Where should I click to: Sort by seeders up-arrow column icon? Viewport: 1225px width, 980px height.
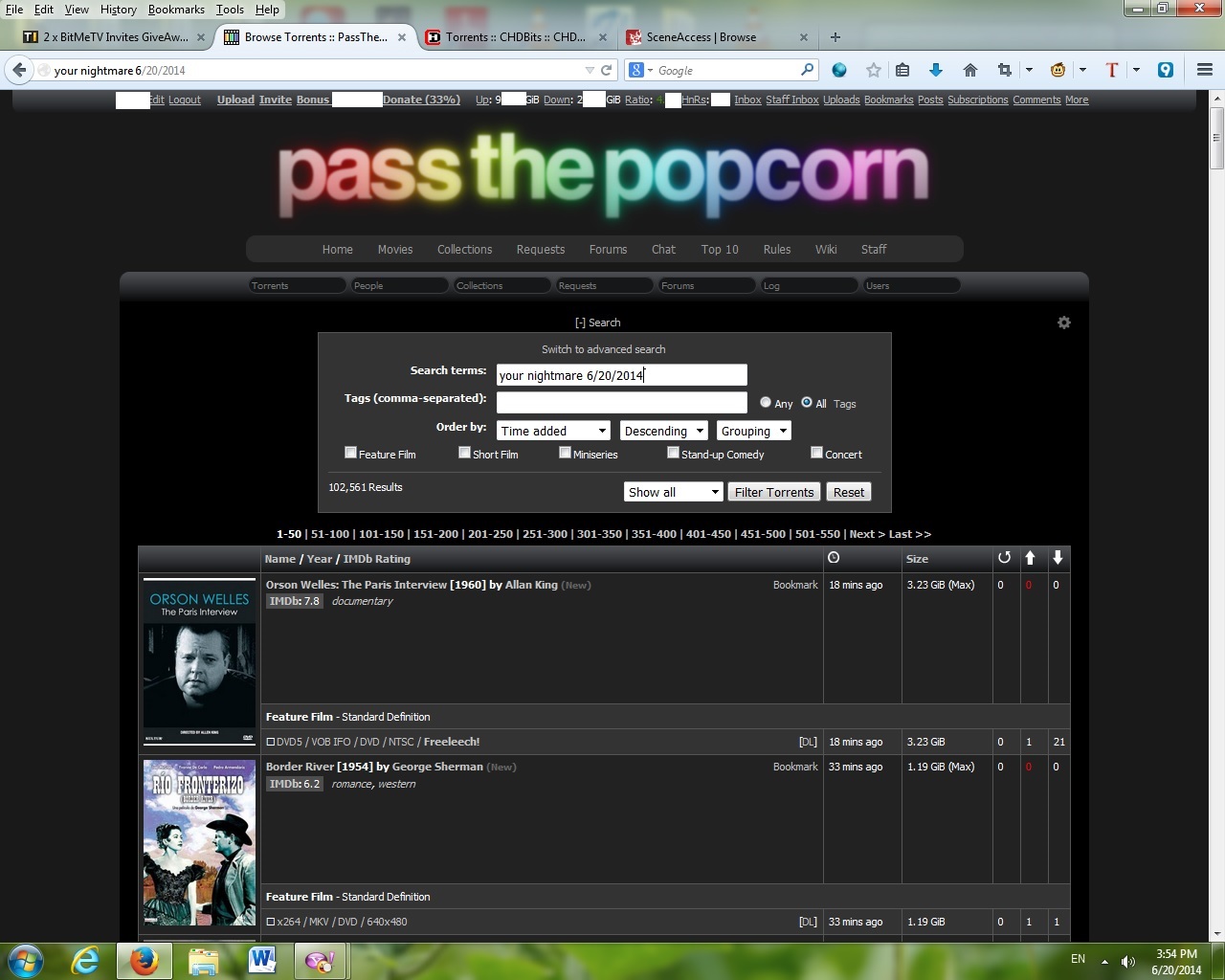tap(1030, 558)
